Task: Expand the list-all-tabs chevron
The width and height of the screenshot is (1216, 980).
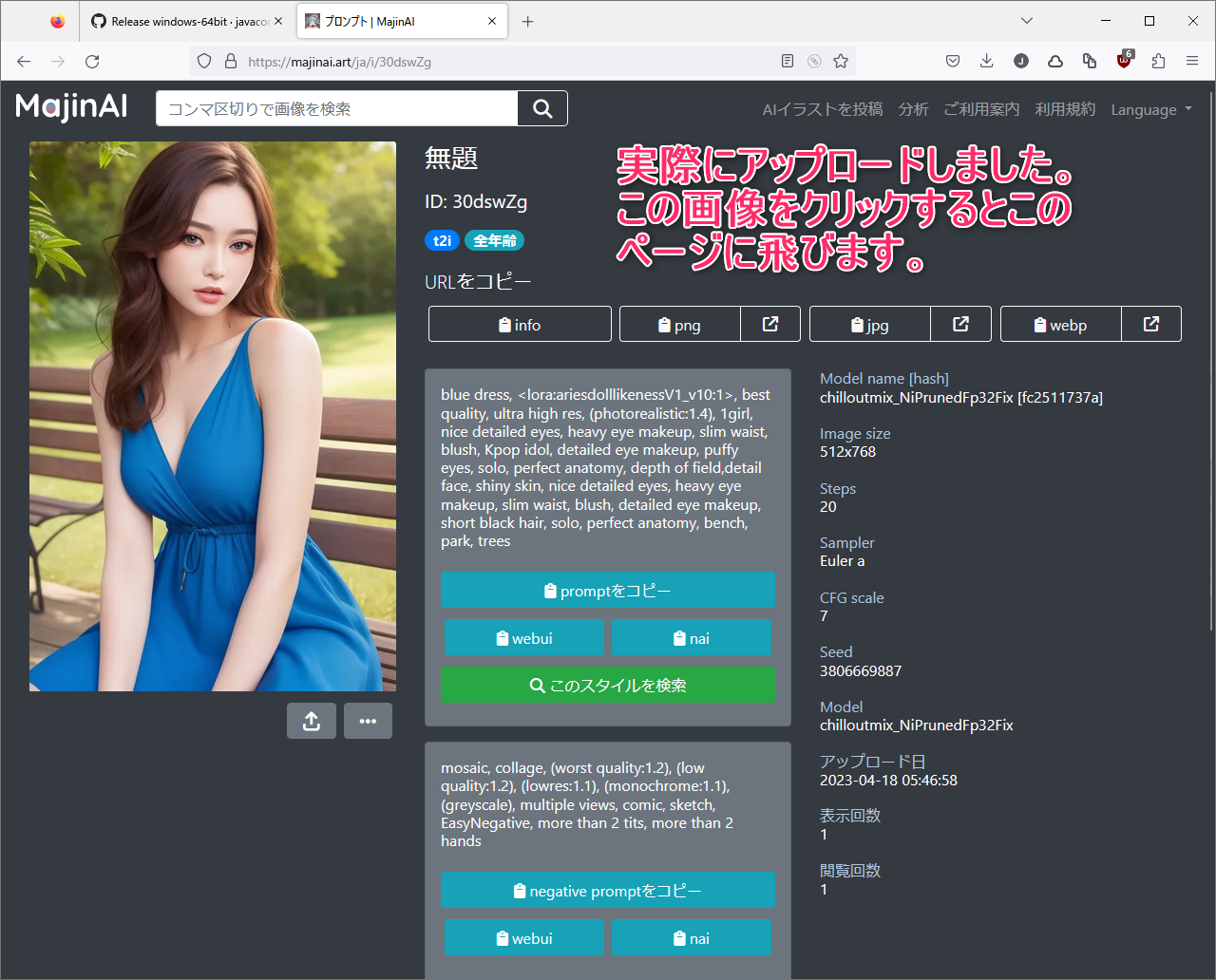Action: tap(1027, 20)
